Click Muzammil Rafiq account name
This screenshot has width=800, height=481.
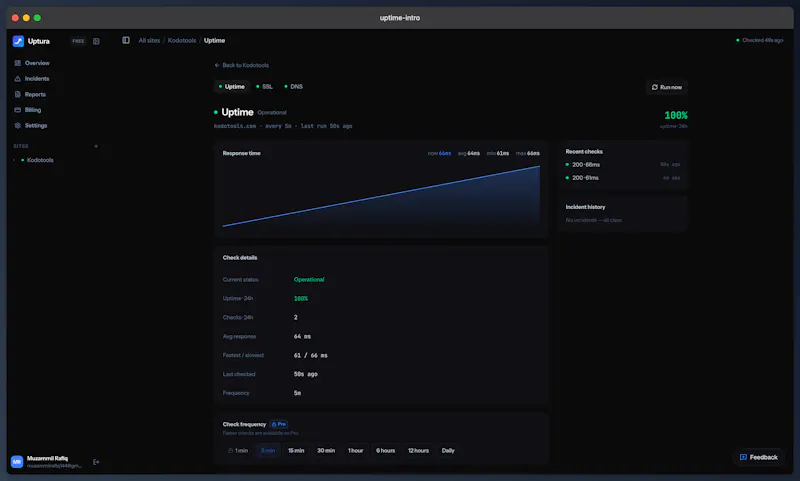pos(47,459)
